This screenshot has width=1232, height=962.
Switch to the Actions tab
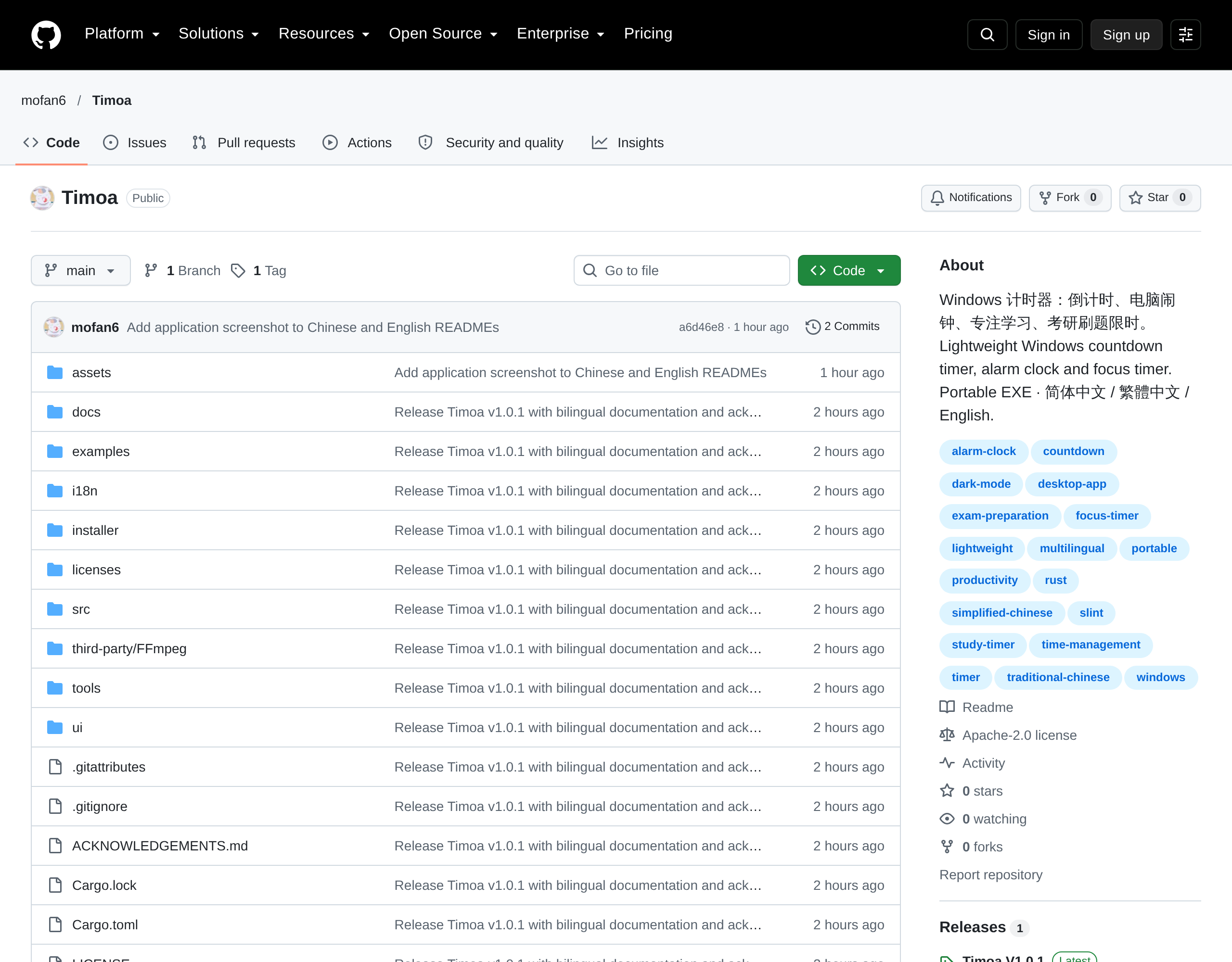357,143
